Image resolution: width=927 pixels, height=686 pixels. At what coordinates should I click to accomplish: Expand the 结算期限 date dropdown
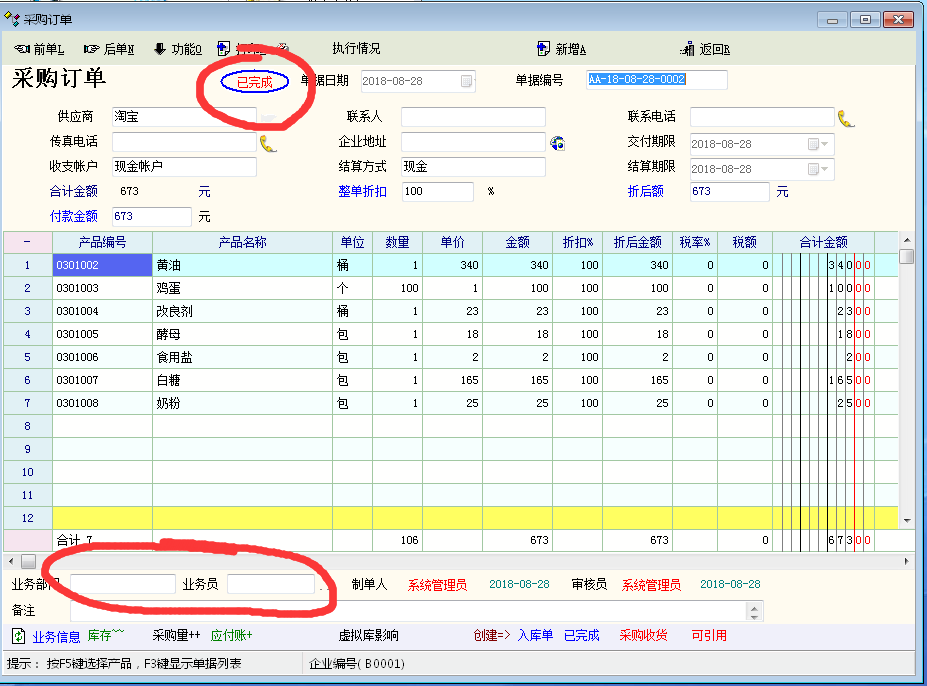click(x=824, y=169)
